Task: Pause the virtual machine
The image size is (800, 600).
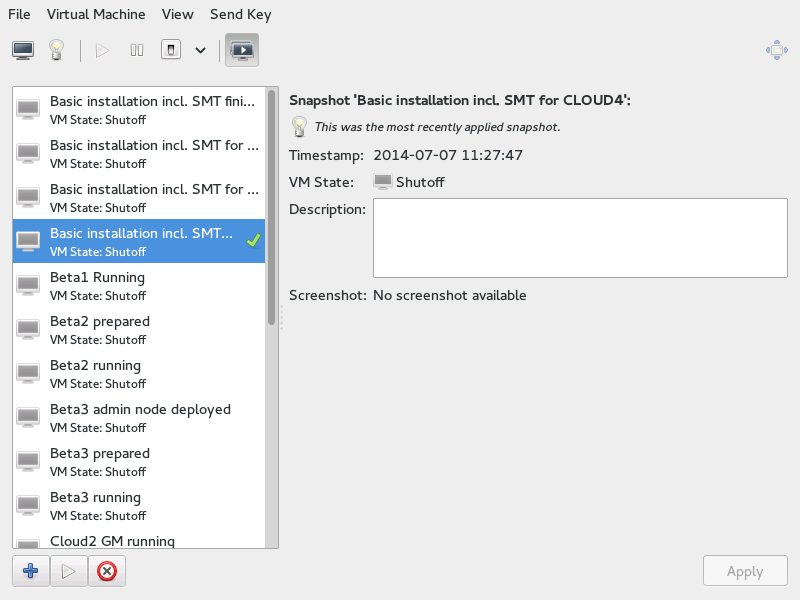Action: coord(137,50)
